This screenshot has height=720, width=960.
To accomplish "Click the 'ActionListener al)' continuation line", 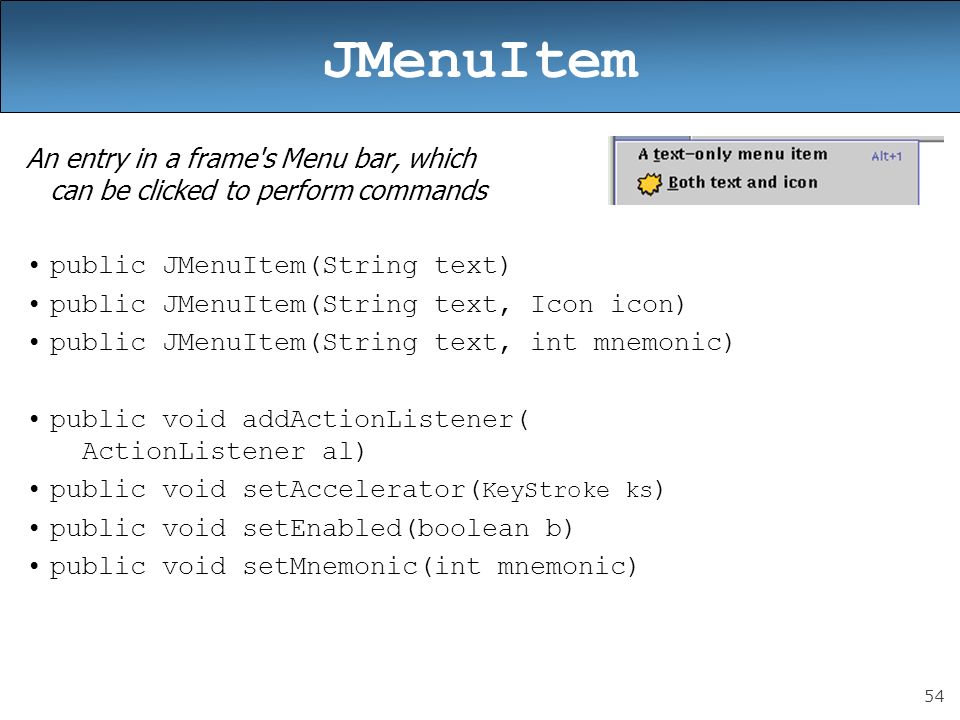I will pyautogui.click(x=223, y=452).
